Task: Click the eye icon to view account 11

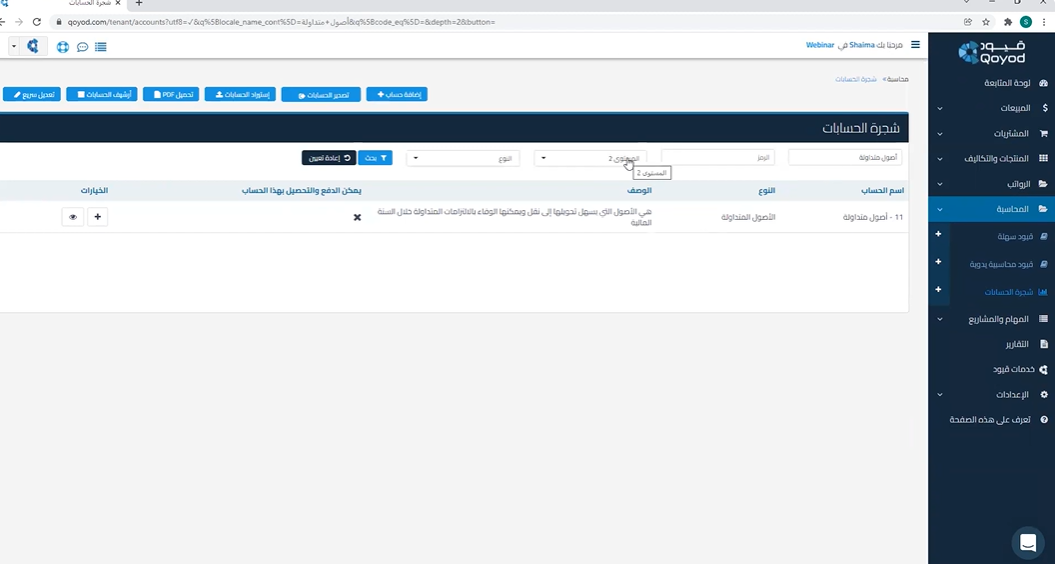Action: pyautogui.click(x=73, y=217)
